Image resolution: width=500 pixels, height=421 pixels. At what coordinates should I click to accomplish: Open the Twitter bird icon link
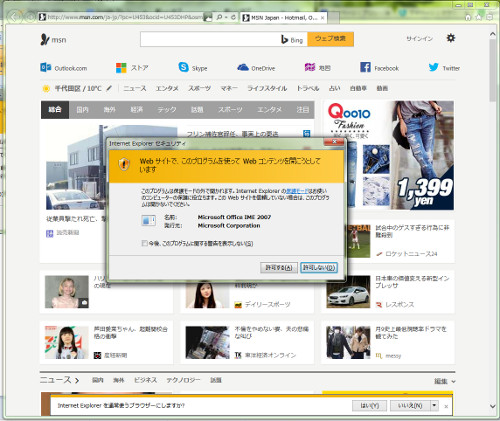pyautogui.click(x=434, y=67)
